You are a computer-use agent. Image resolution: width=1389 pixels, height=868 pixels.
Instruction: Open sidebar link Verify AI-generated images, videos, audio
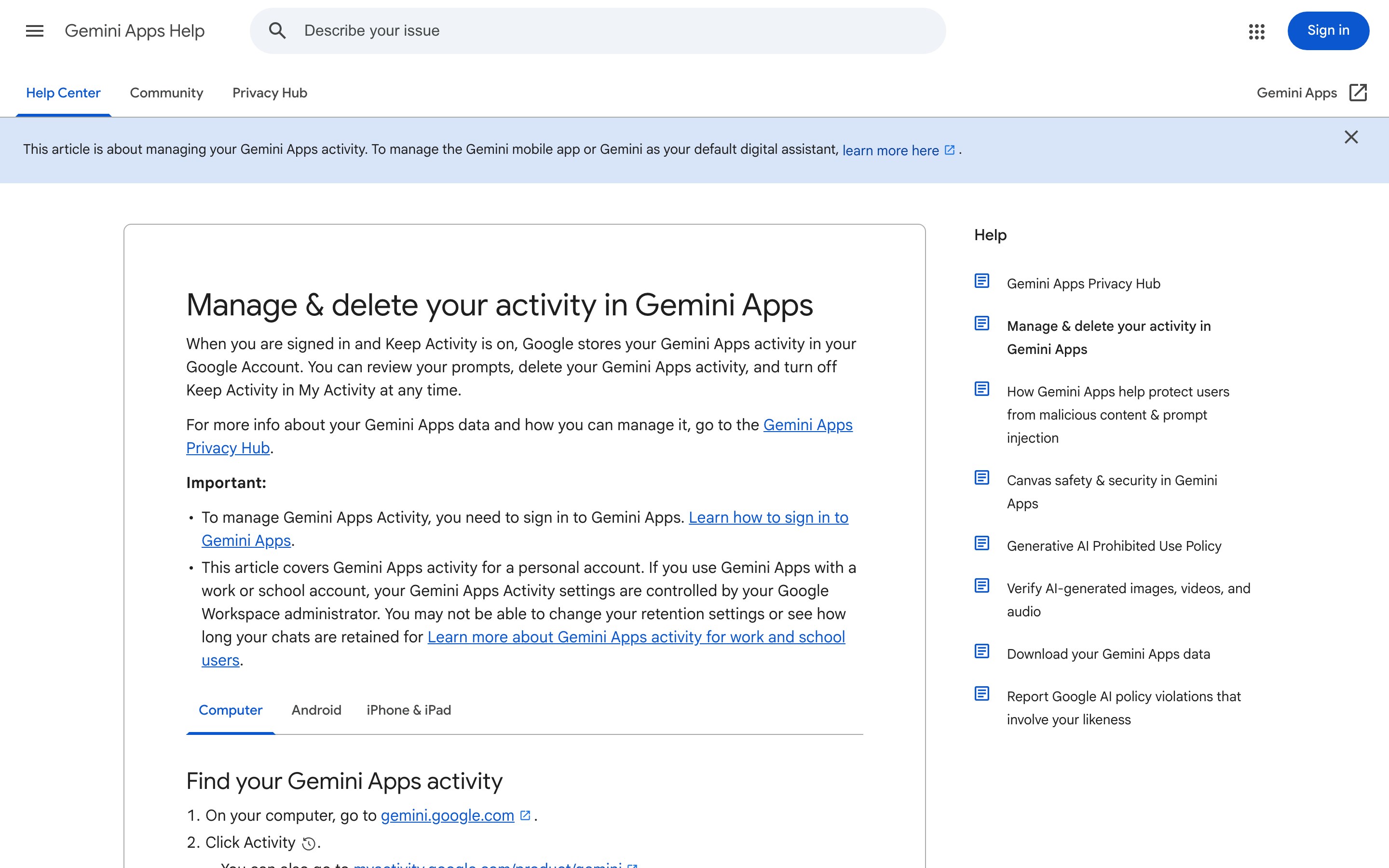coord(1129,600)
